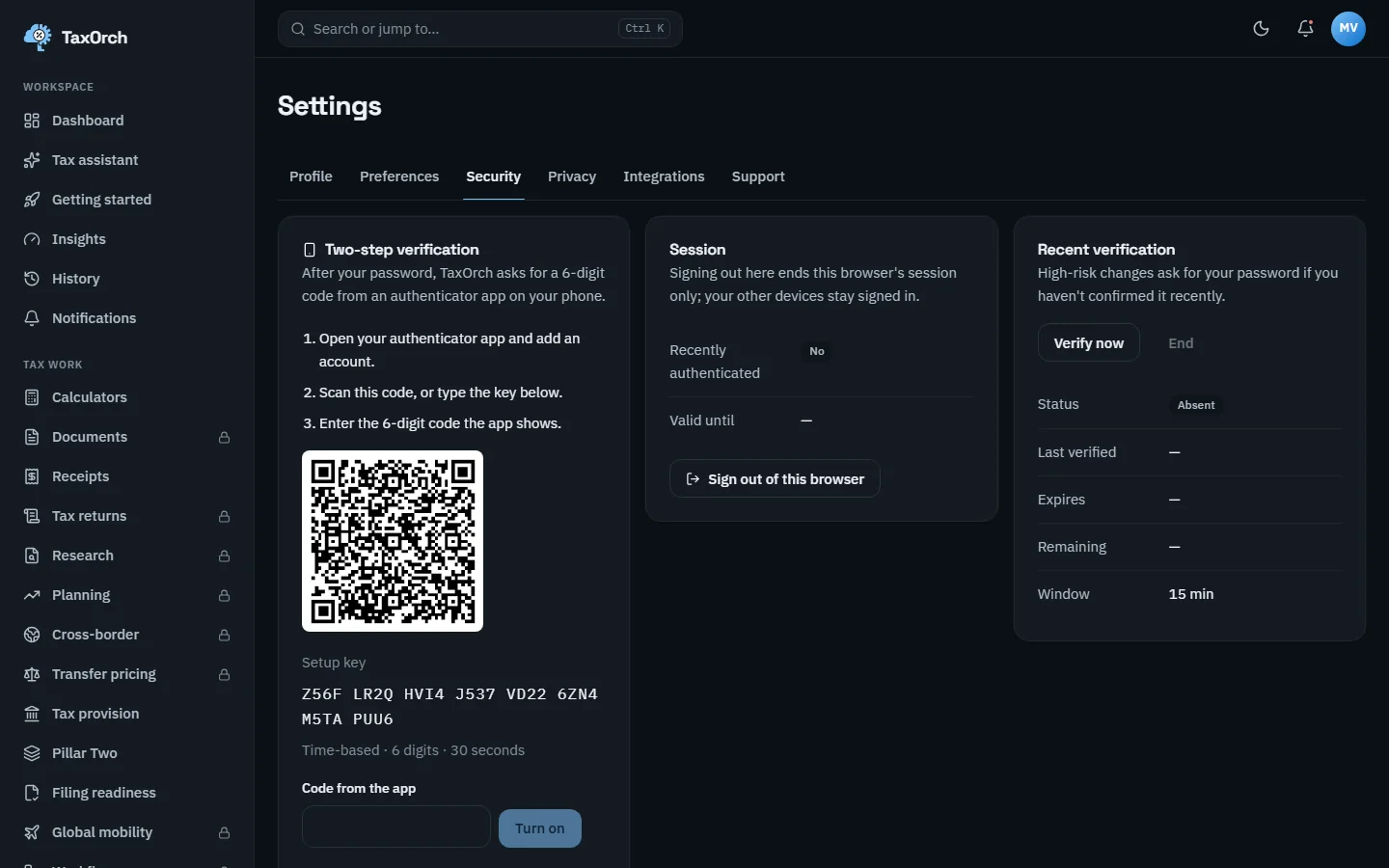This screenshot has height=868, width=1389.
Task: Click the Turn on button
Action: click(x=540, y=828)
